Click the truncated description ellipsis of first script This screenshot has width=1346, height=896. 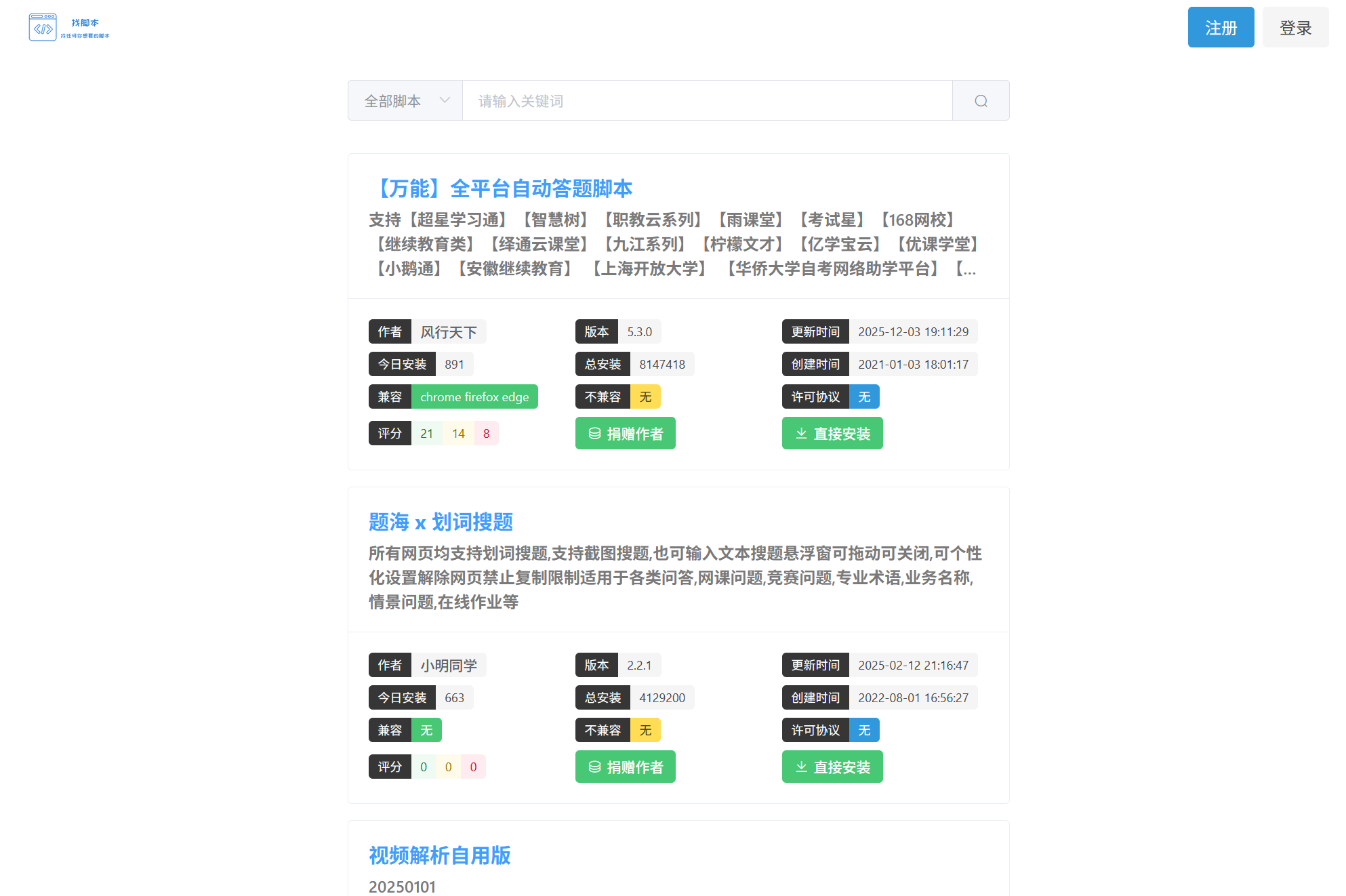pyautogui.click(x=971, y=270)
